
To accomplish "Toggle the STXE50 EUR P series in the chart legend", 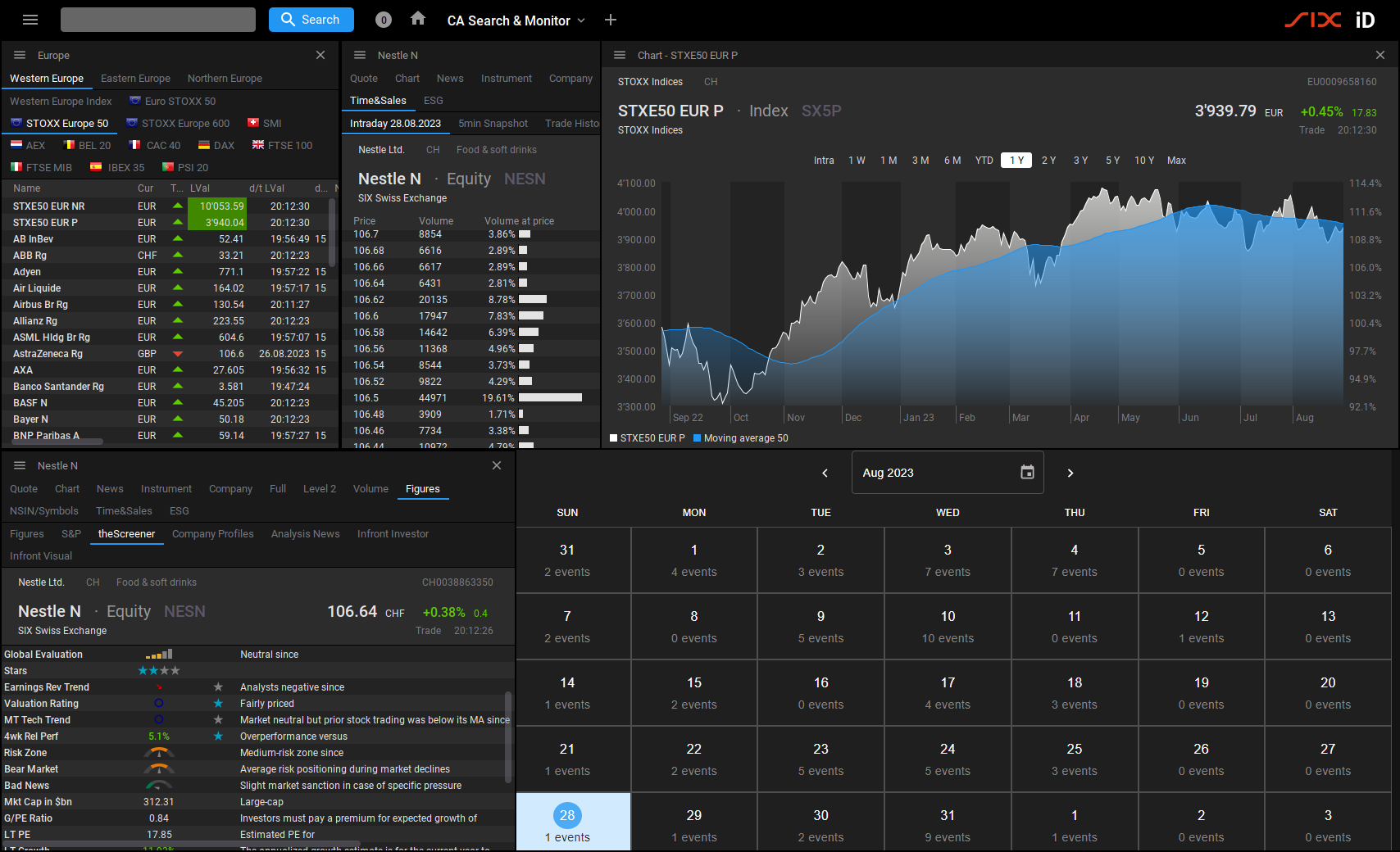I will tap(647, 437).
